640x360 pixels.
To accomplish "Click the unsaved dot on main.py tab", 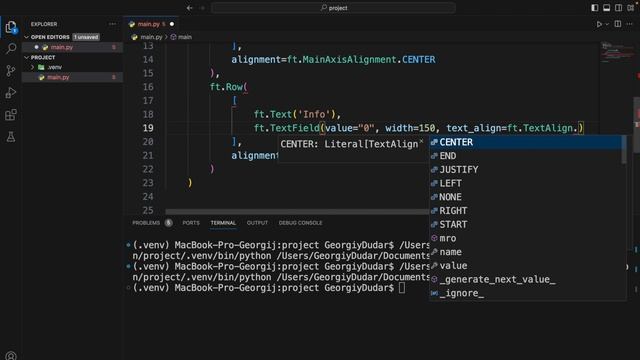I will (x=172, y=24).
